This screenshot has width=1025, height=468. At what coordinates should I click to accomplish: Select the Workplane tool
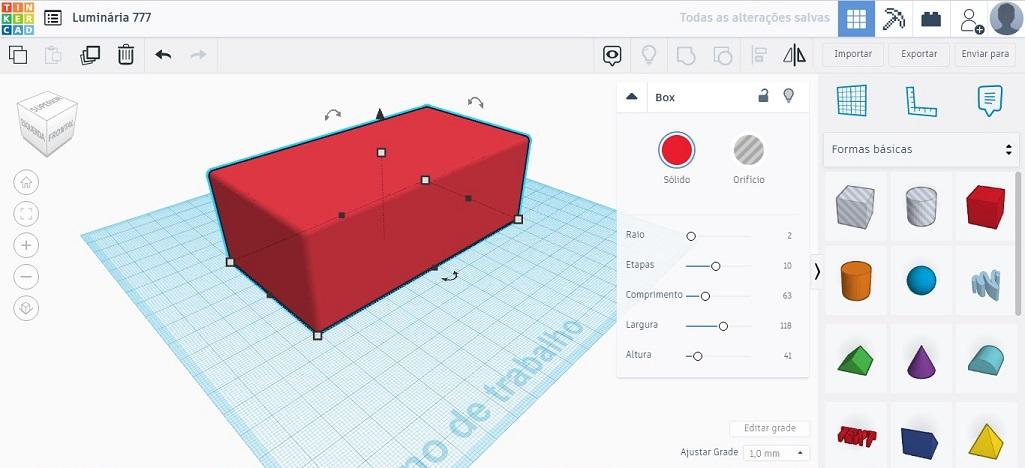(852, 101)
